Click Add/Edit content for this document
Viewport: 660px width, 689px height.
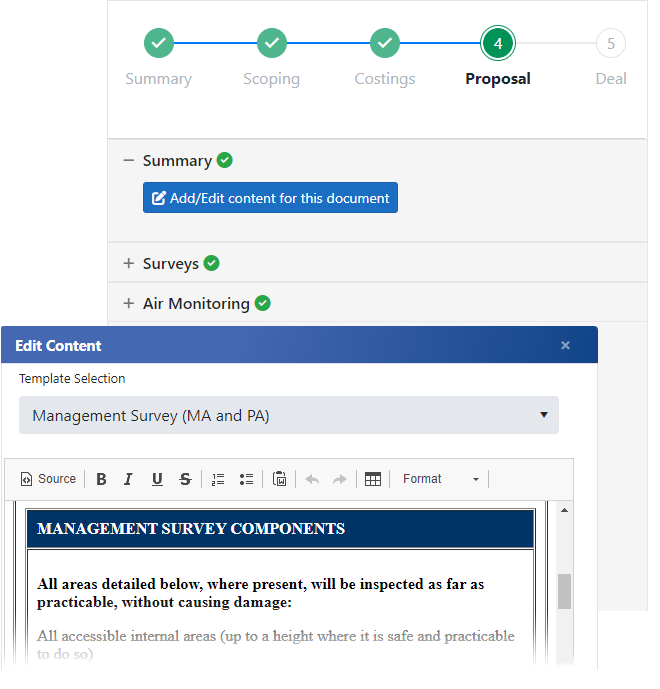coord(270,198)
